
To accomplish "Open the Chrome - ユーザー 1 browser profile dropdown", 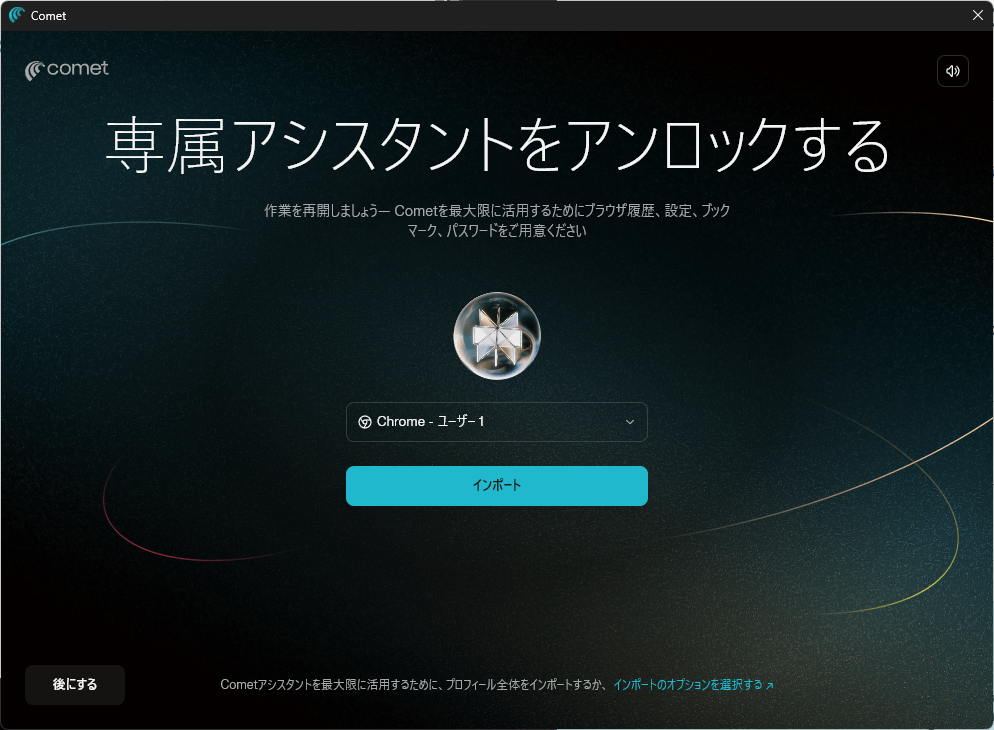I will tap(496, 422).
